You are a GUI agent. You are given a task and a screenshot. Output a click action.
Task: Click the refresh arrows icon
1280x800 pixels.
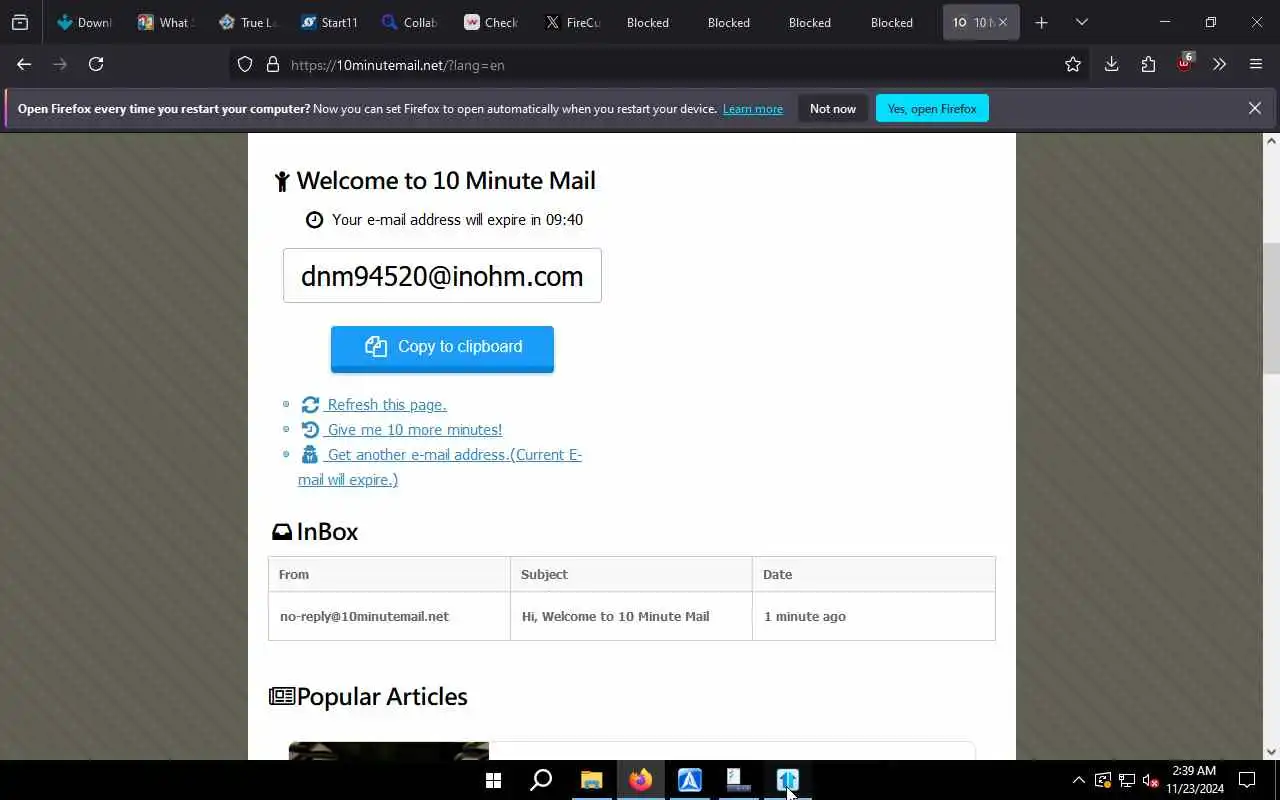click(310, 404)
